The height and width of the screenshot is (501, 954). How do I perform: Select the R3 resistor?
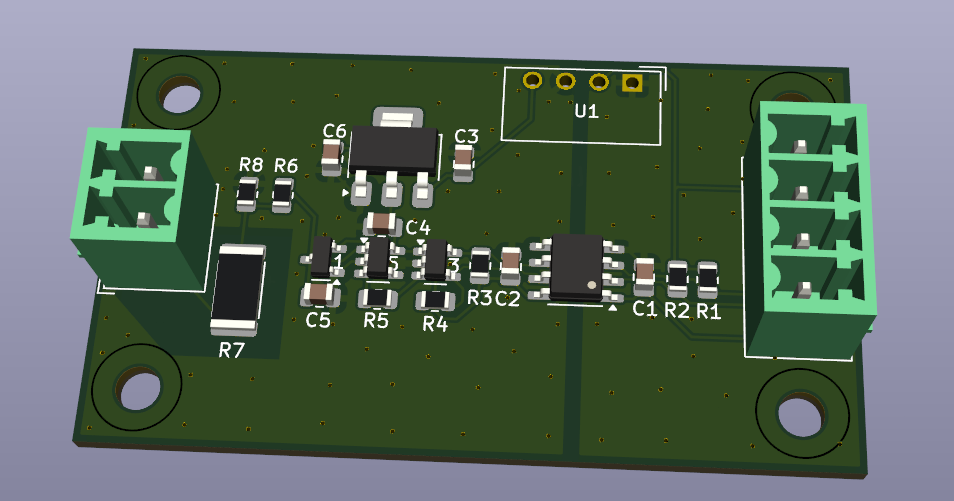pos(481,265)
